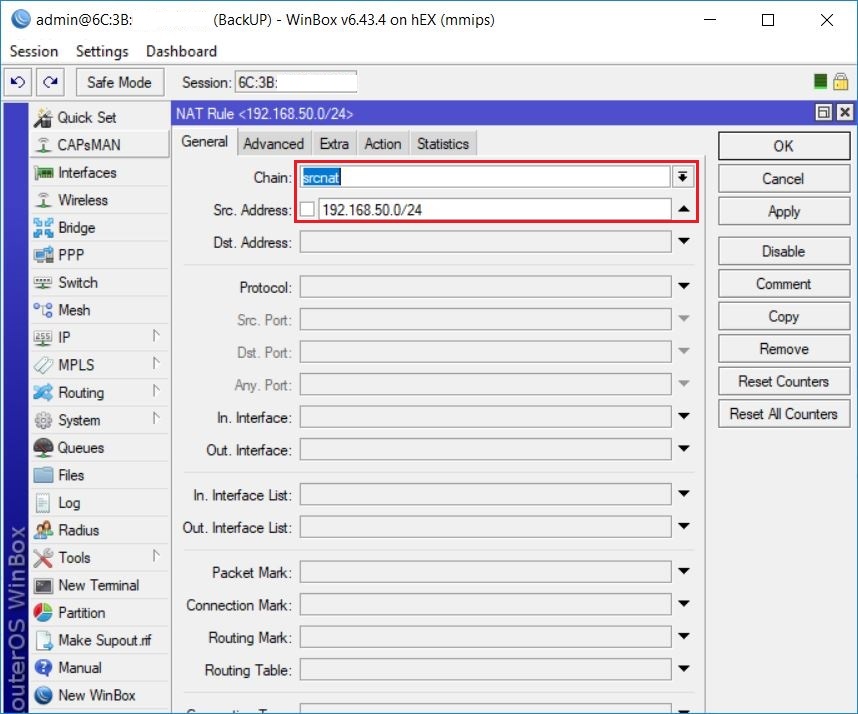Launch a New Terminal

tap(100, 585)
